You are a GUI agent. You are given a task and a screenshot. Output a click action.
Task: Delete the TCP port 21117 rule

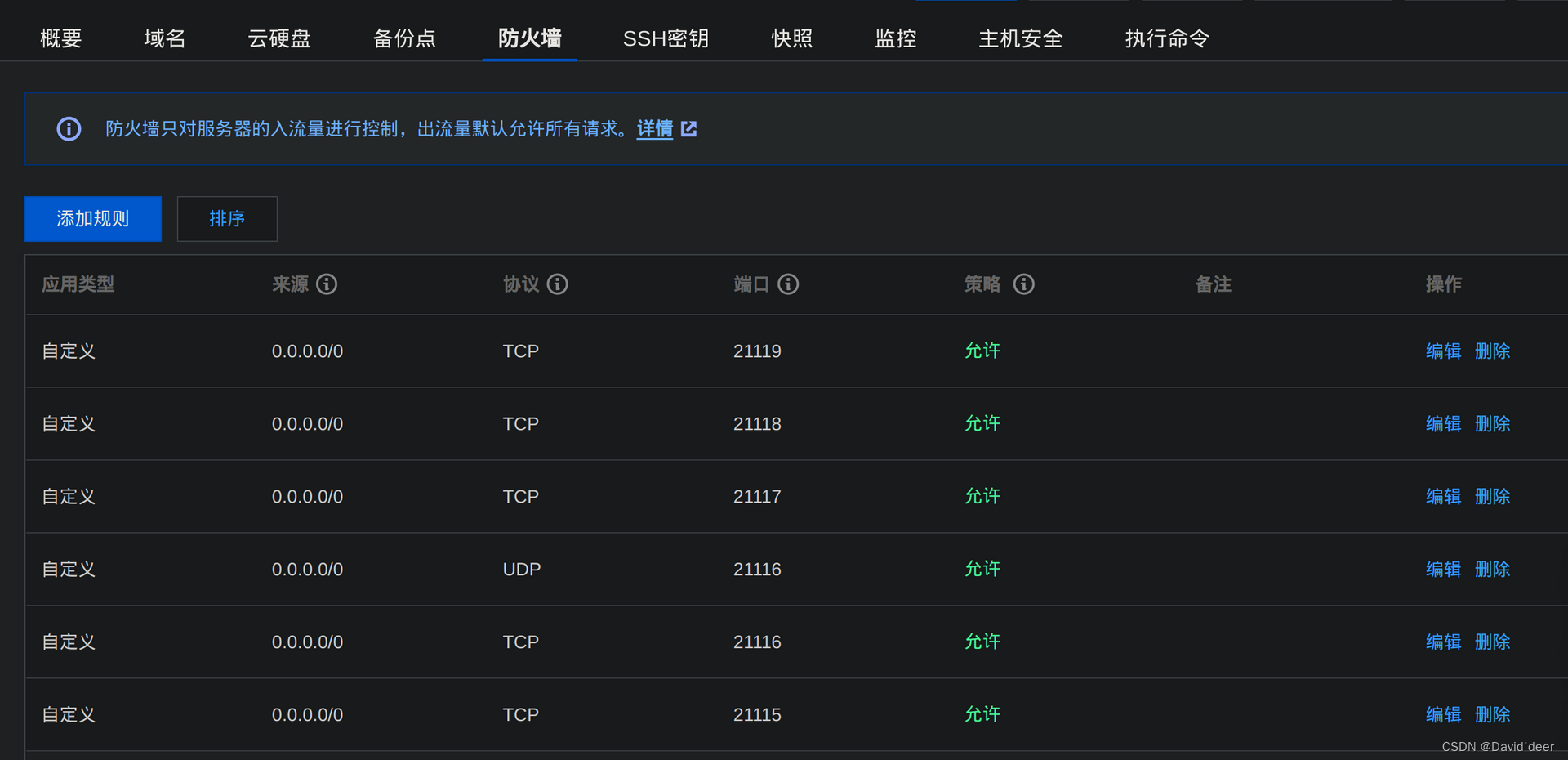point(1493,497)
